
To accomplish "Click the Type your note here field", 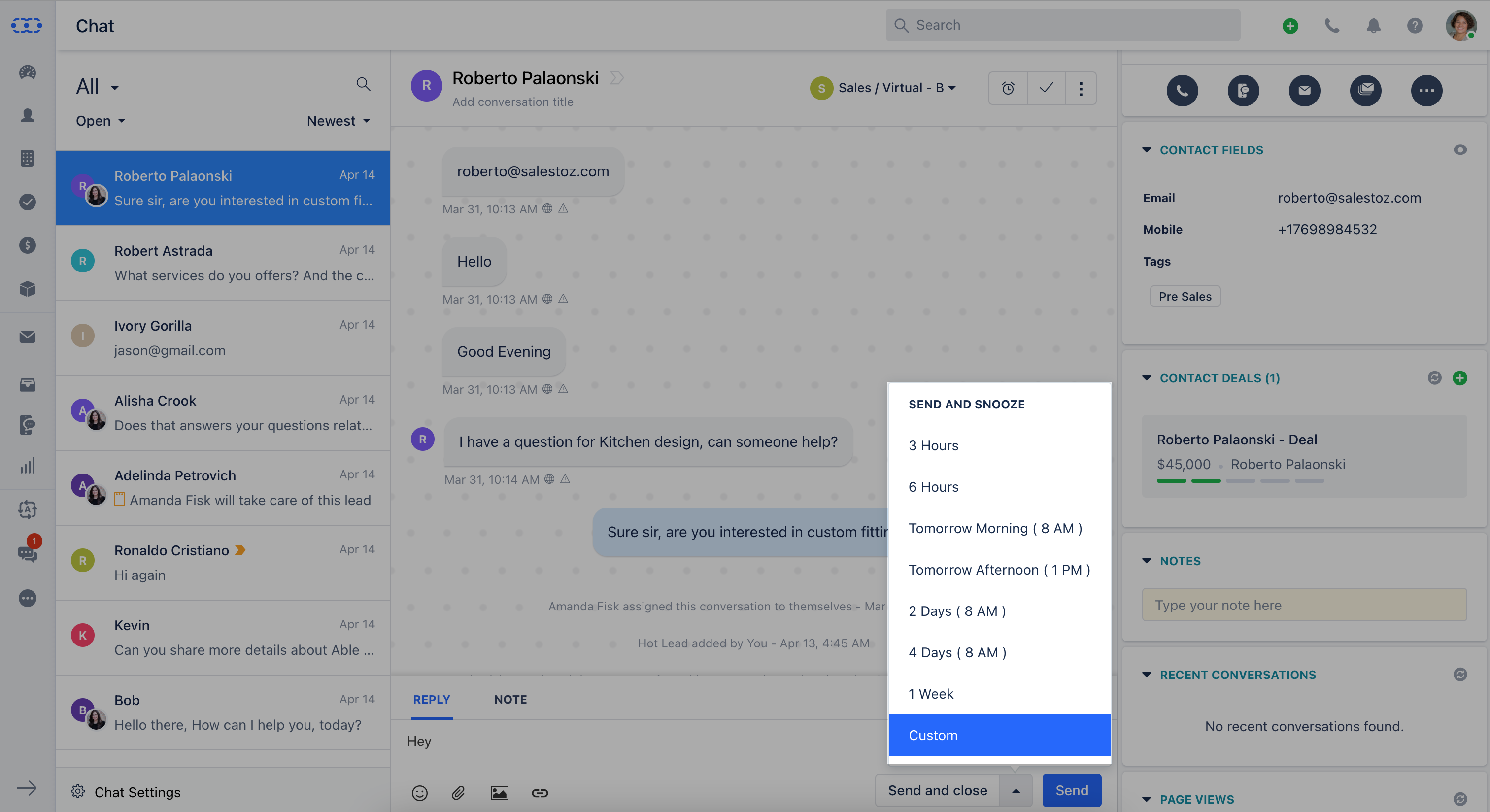I will [1304, 605].
